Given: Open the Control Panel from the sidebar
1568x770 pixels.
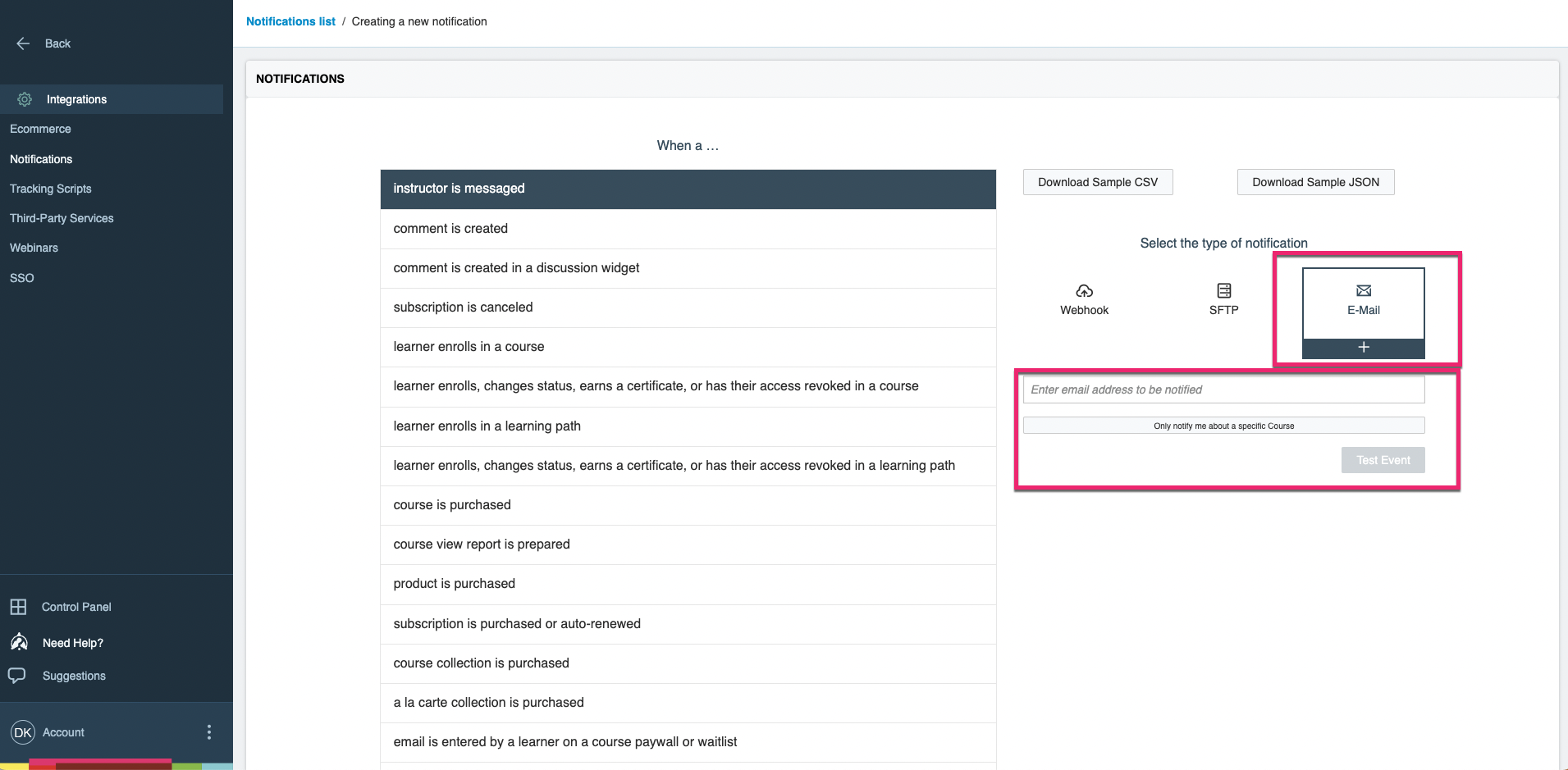Looking at the screenshot, I should point(75,607).
